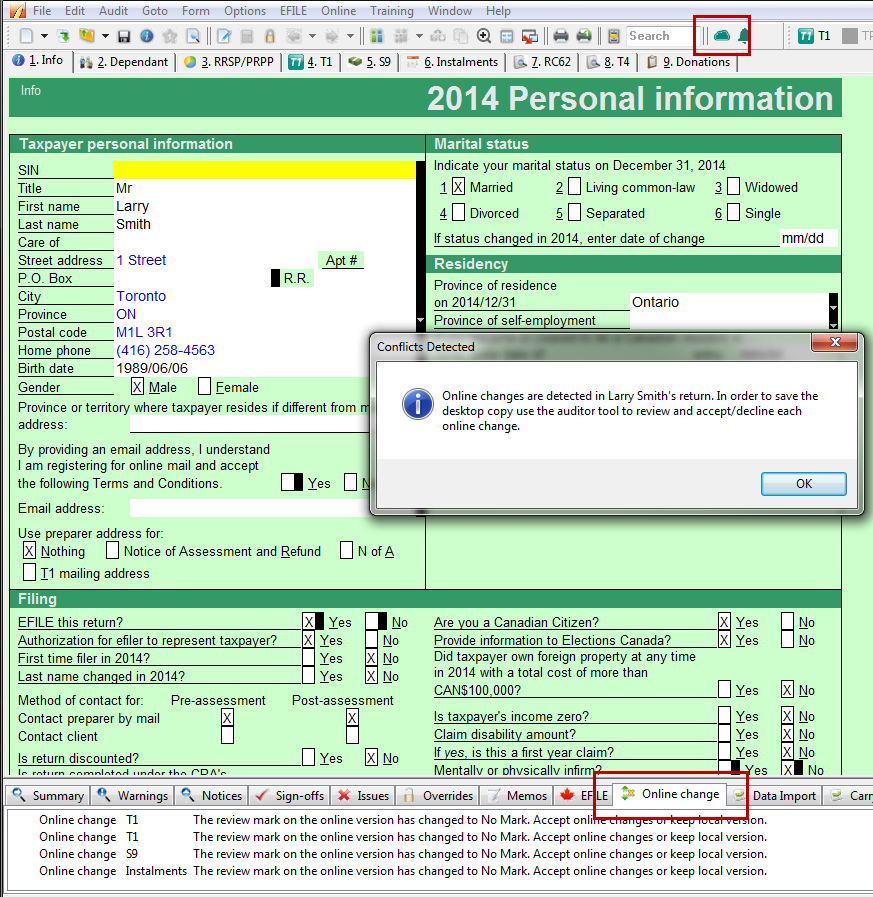The image size is (873, 897).
Task: Click the new blank return icon
Action: pyautogui.click(x=26, y=36)
